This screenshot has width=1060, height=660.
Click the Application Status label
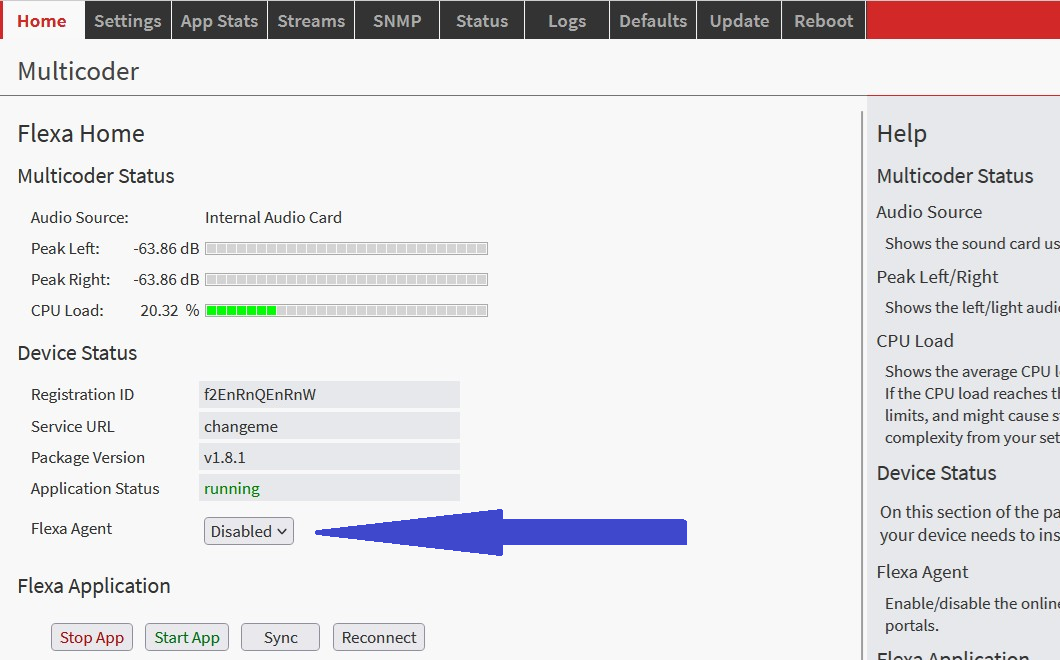(95, 489)
